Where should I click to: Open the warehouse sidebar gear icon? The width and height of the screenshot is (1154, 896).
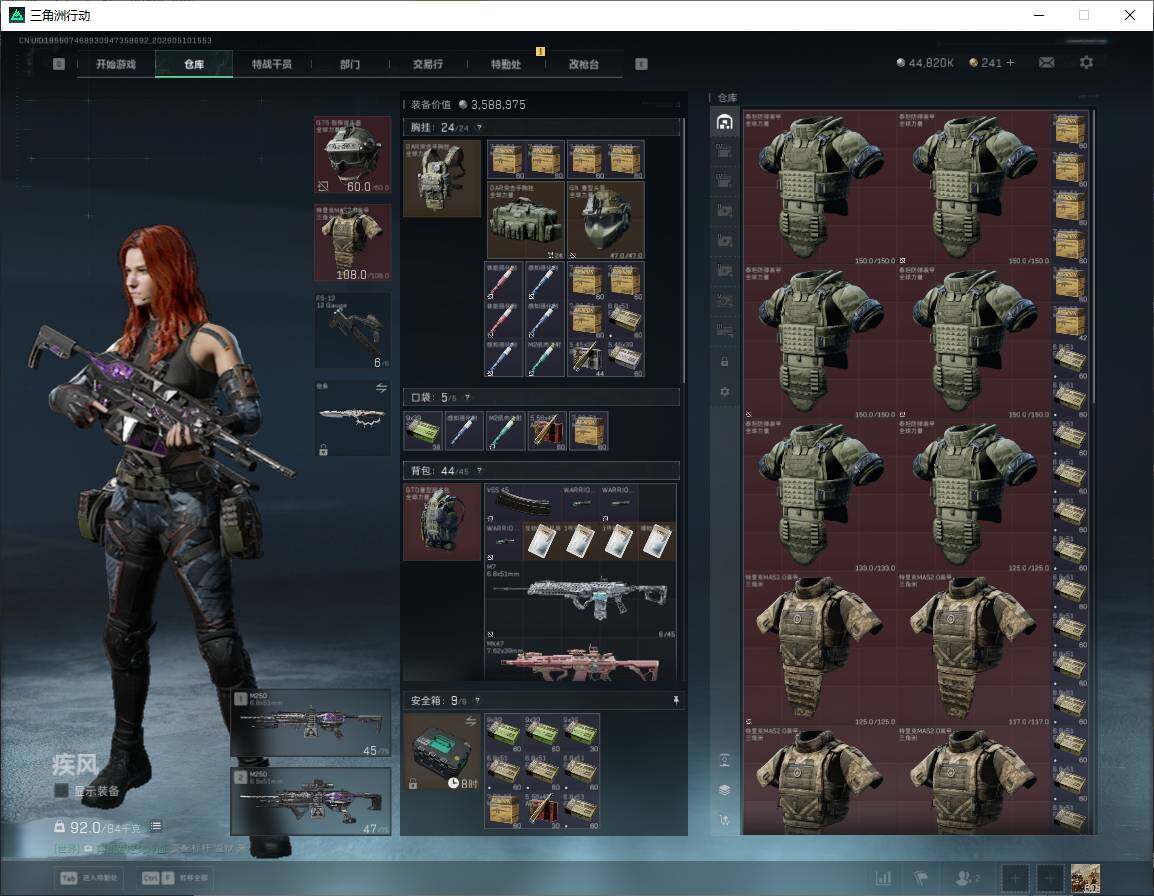click(x=724, y=392)
